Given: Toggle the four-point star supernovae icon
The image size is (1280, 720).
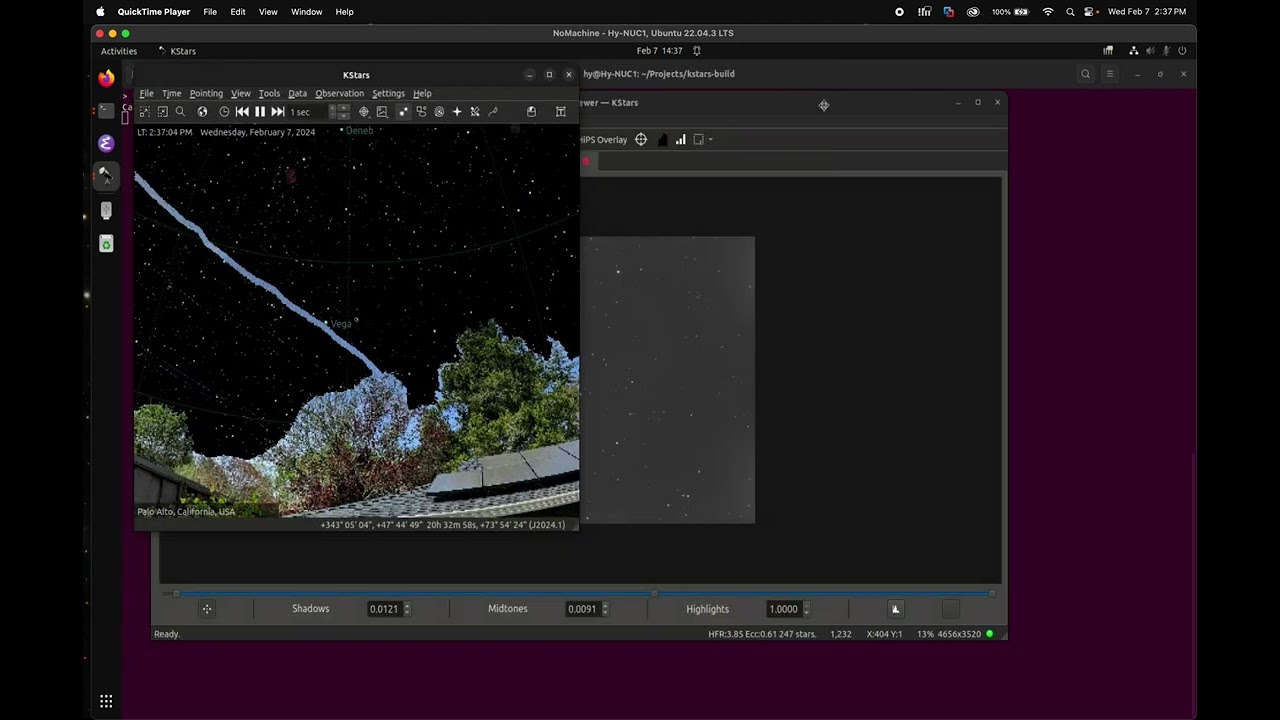Looking at the screenshot, I should tap(457, 112).
